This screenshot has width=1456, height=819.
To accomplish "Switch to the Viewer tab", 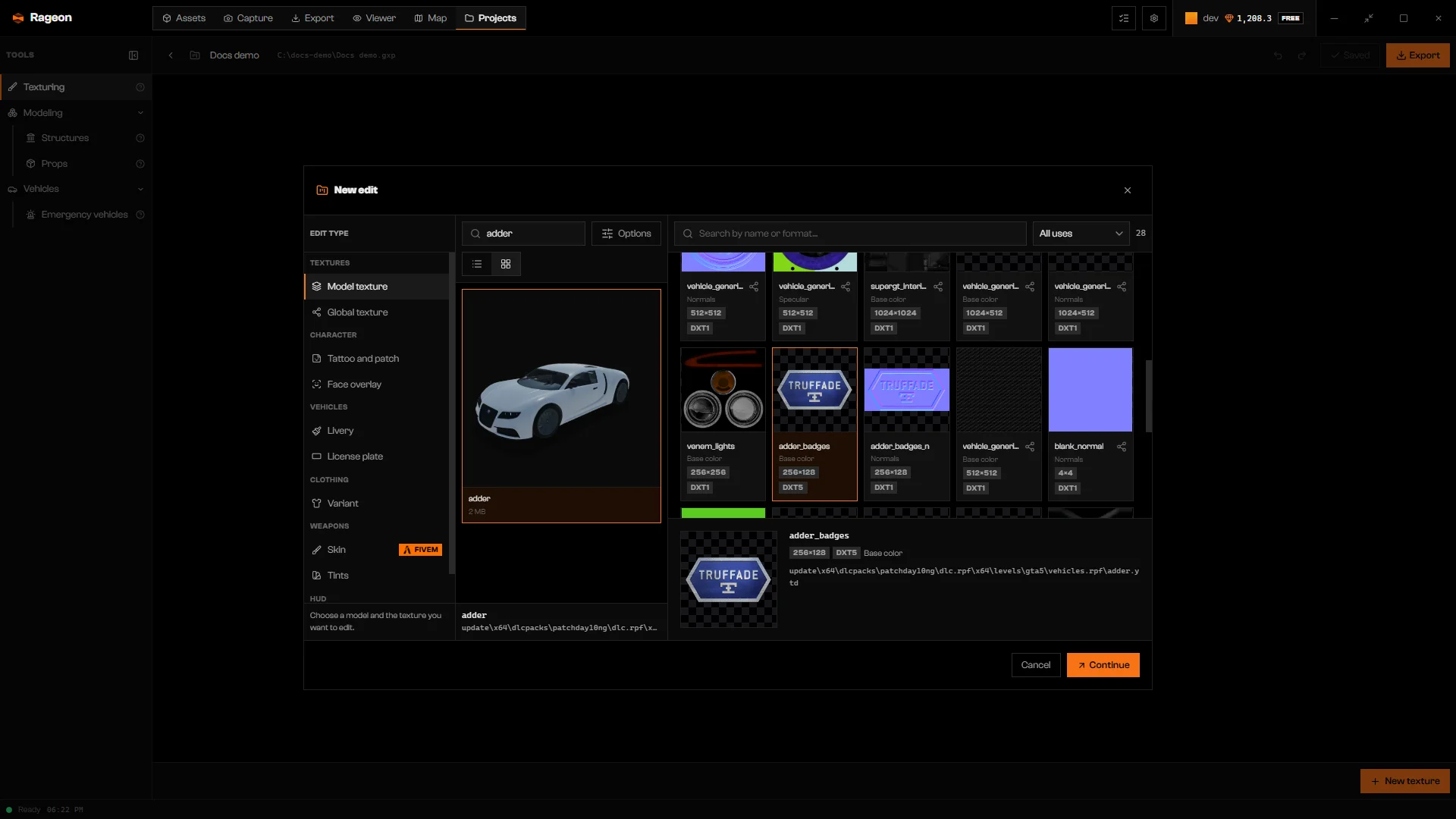I will 374,18.
